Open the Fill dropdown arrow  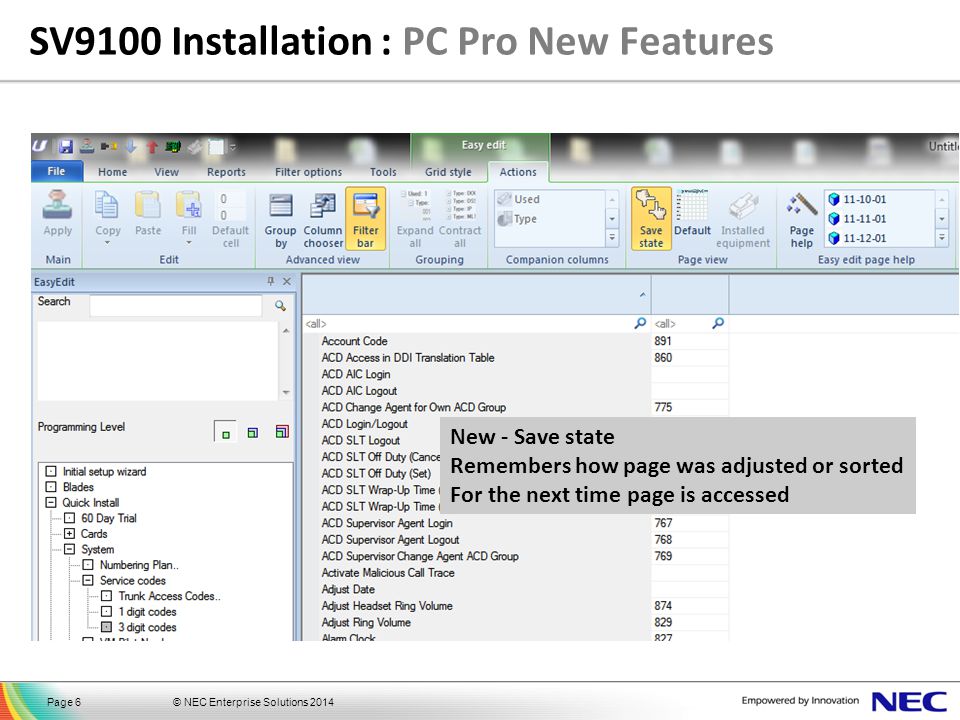[x=189, y=243]
